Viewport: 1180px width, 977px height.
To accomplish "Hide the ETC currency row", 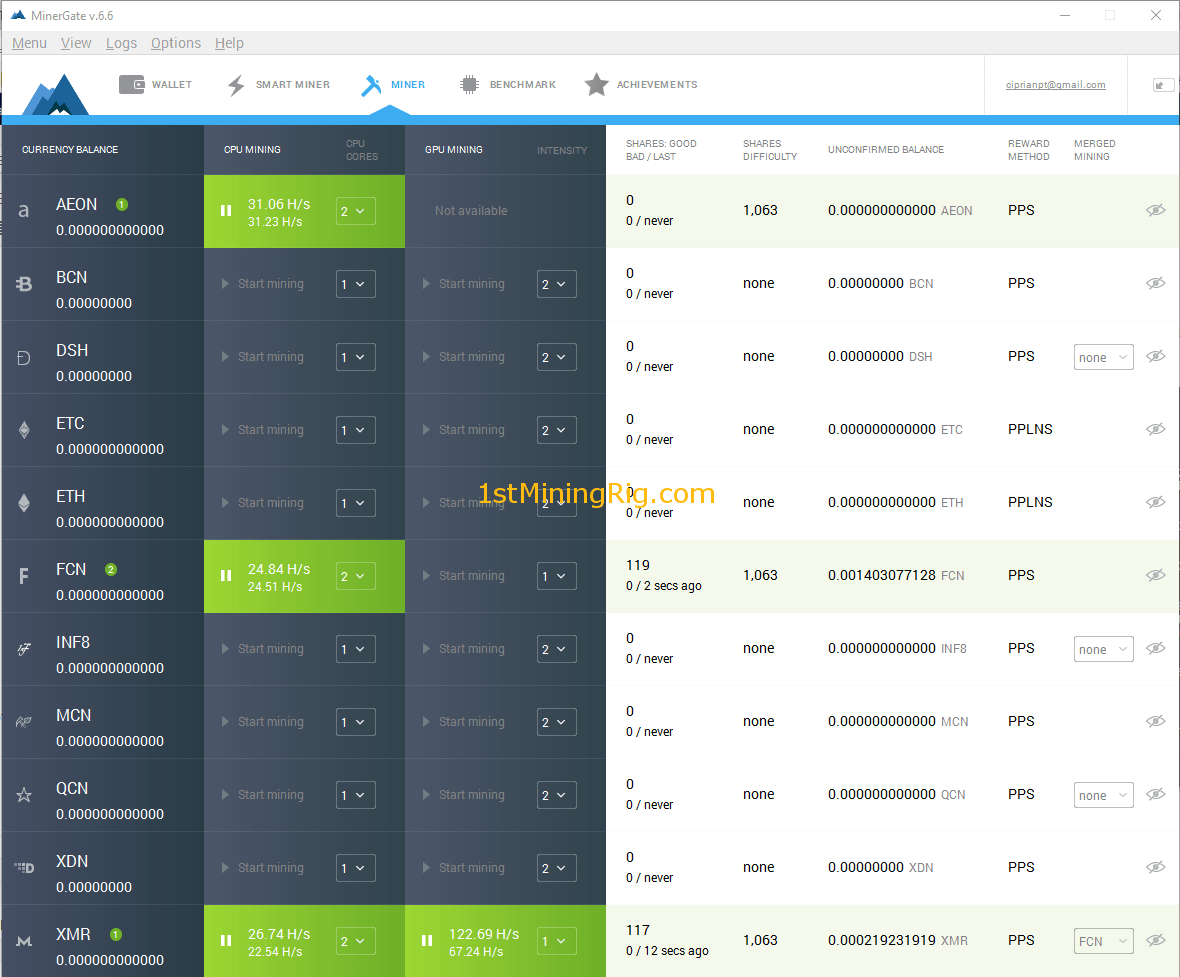I will pos(1155,429).
